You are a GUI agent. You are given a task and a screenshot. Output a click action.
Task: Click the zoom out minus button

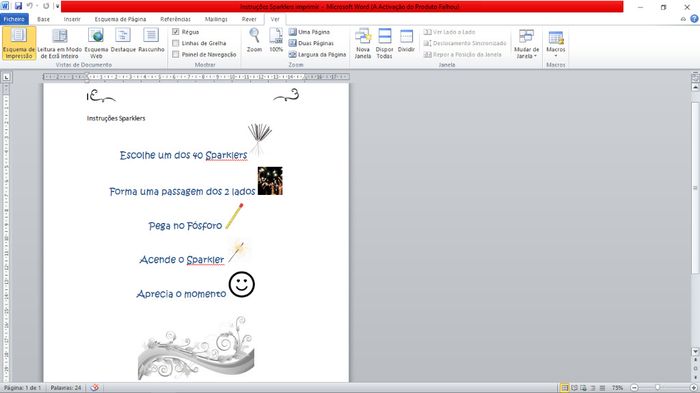point(634,388)
